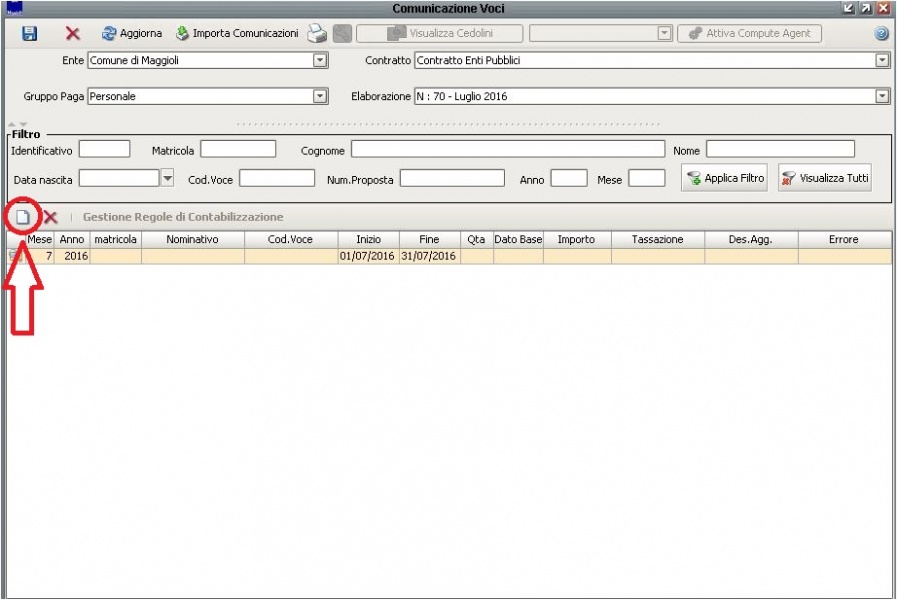Click the Aggiorna refresh button
897x600 pixels.
tap(131, 33)
